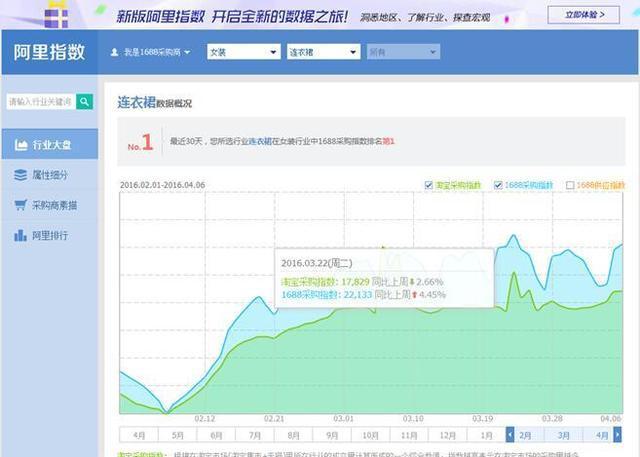640x457 pixels.
Task: Select 8月 on the month timeline
Action: pos(293,435)
